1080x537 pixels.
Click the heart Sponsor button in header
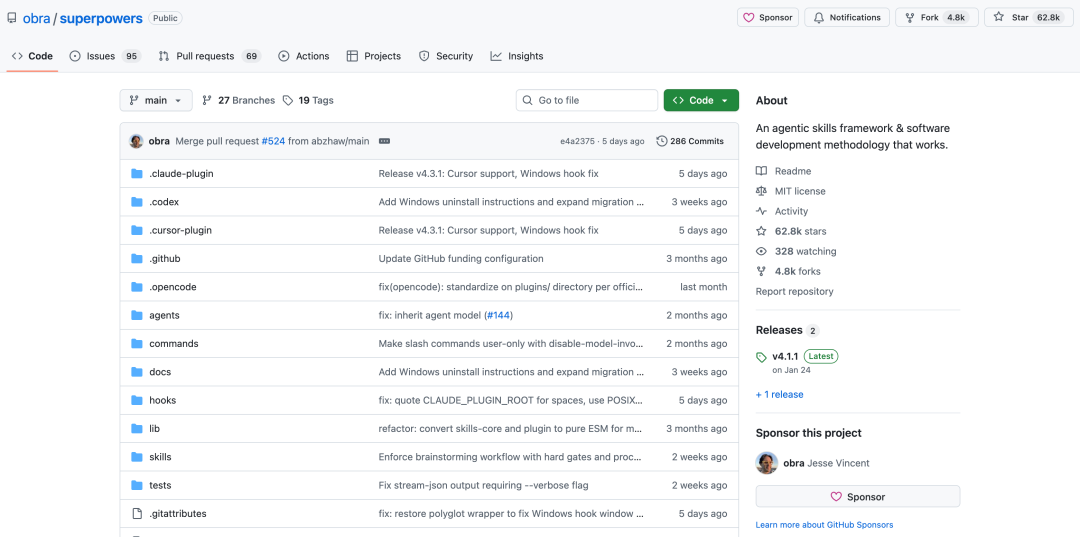pyautogui.click(x=768, y=17)
